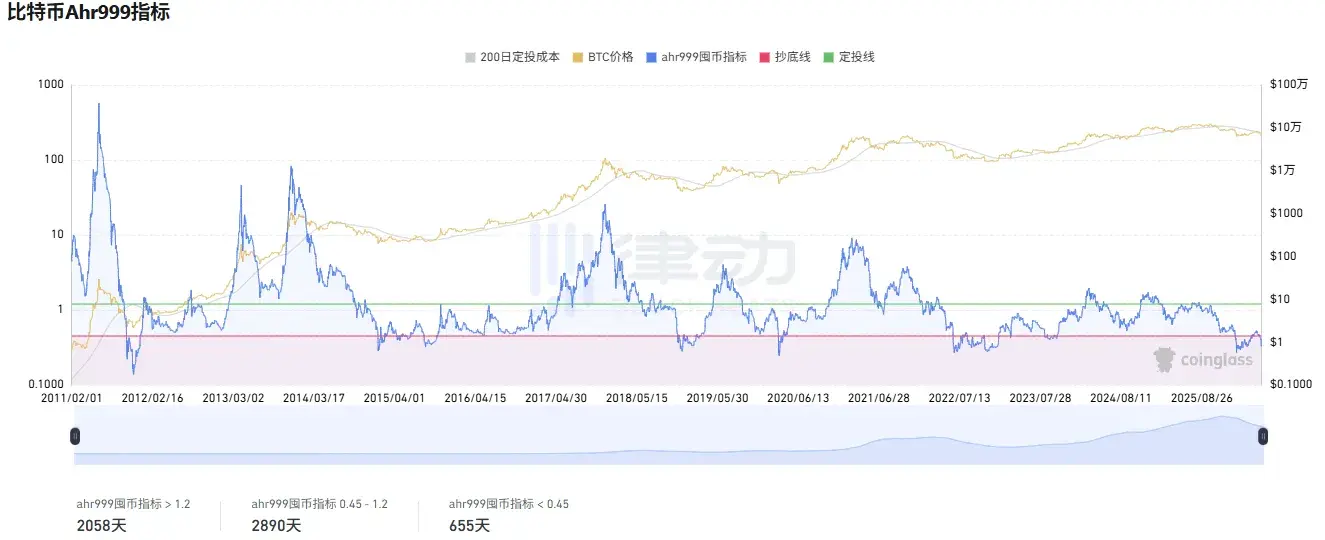This screenshot has height=540, width=1325.
Task: Click the 655天 statistic value
Action: pyautogui.click(x=470, y=525)
